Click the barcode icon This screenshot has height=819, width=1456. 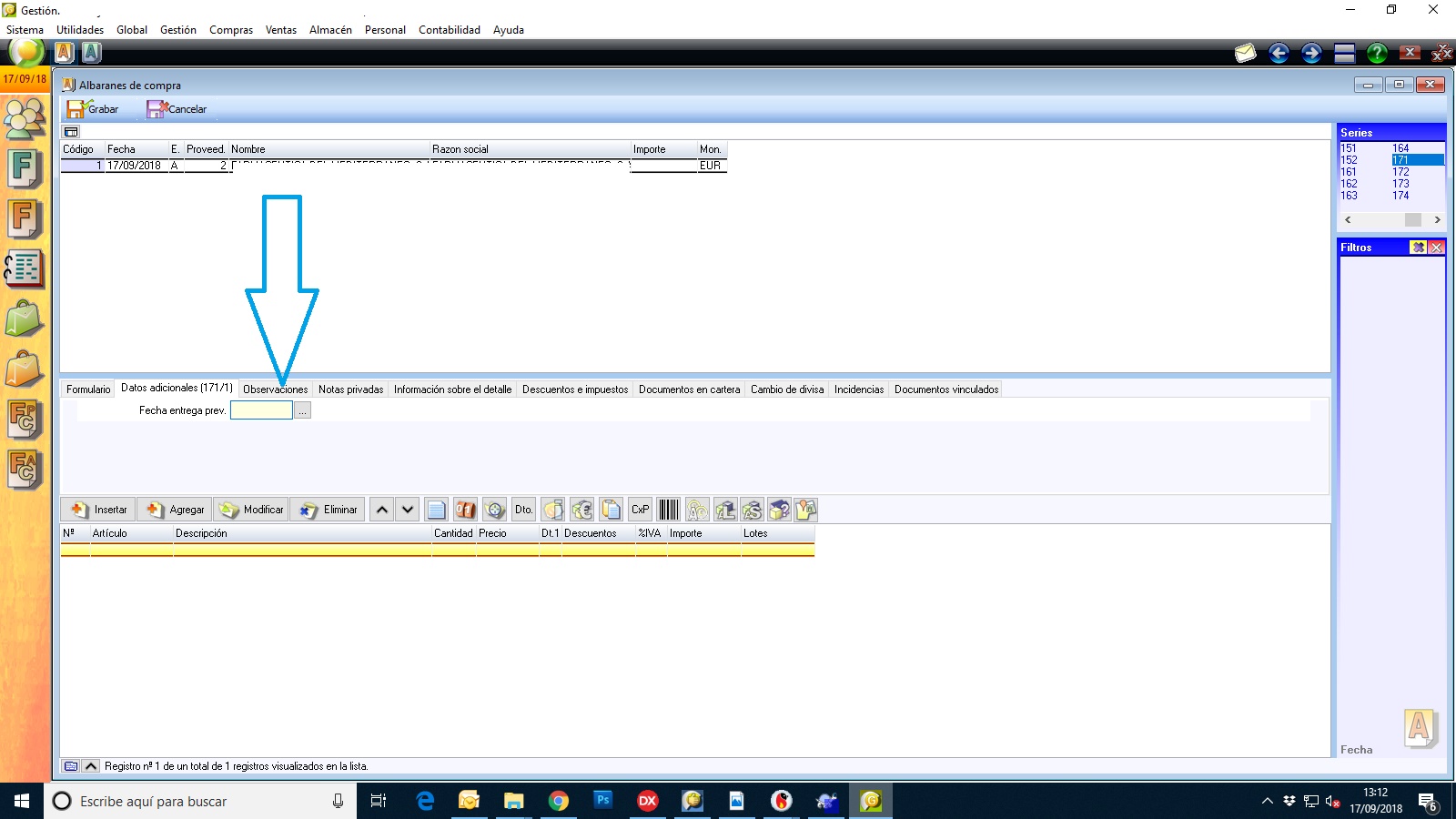(x=669, y=510)
